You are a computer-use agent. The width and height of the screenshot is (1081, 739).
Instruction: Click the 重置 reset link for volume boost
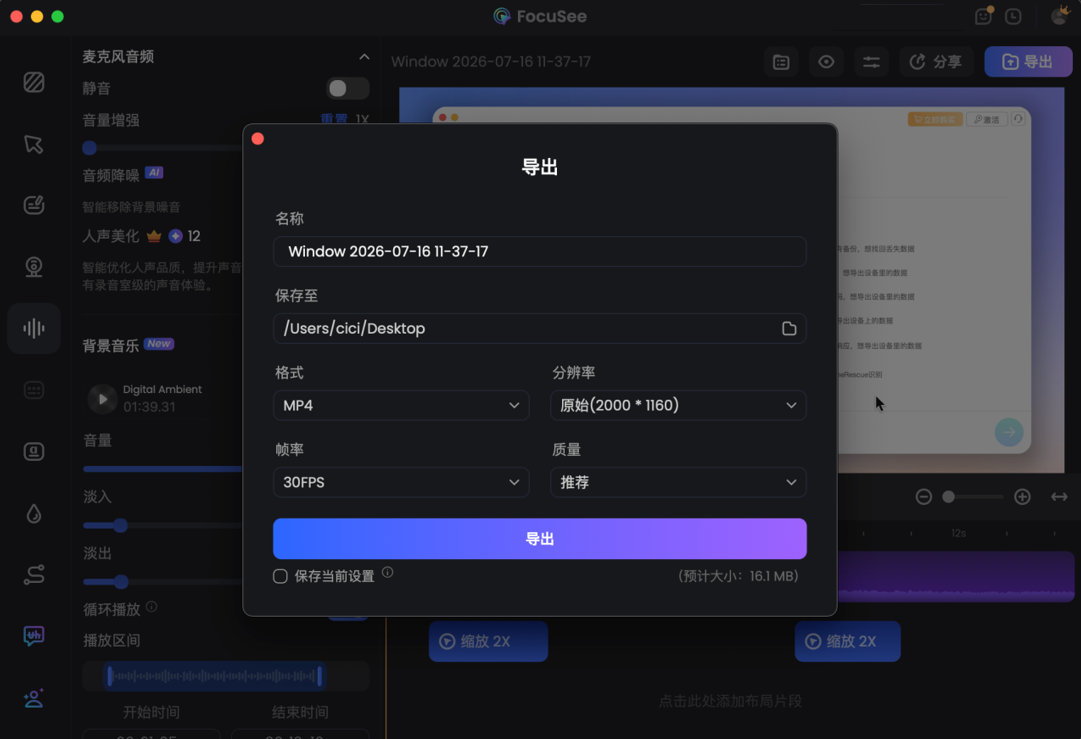point(334,119)
